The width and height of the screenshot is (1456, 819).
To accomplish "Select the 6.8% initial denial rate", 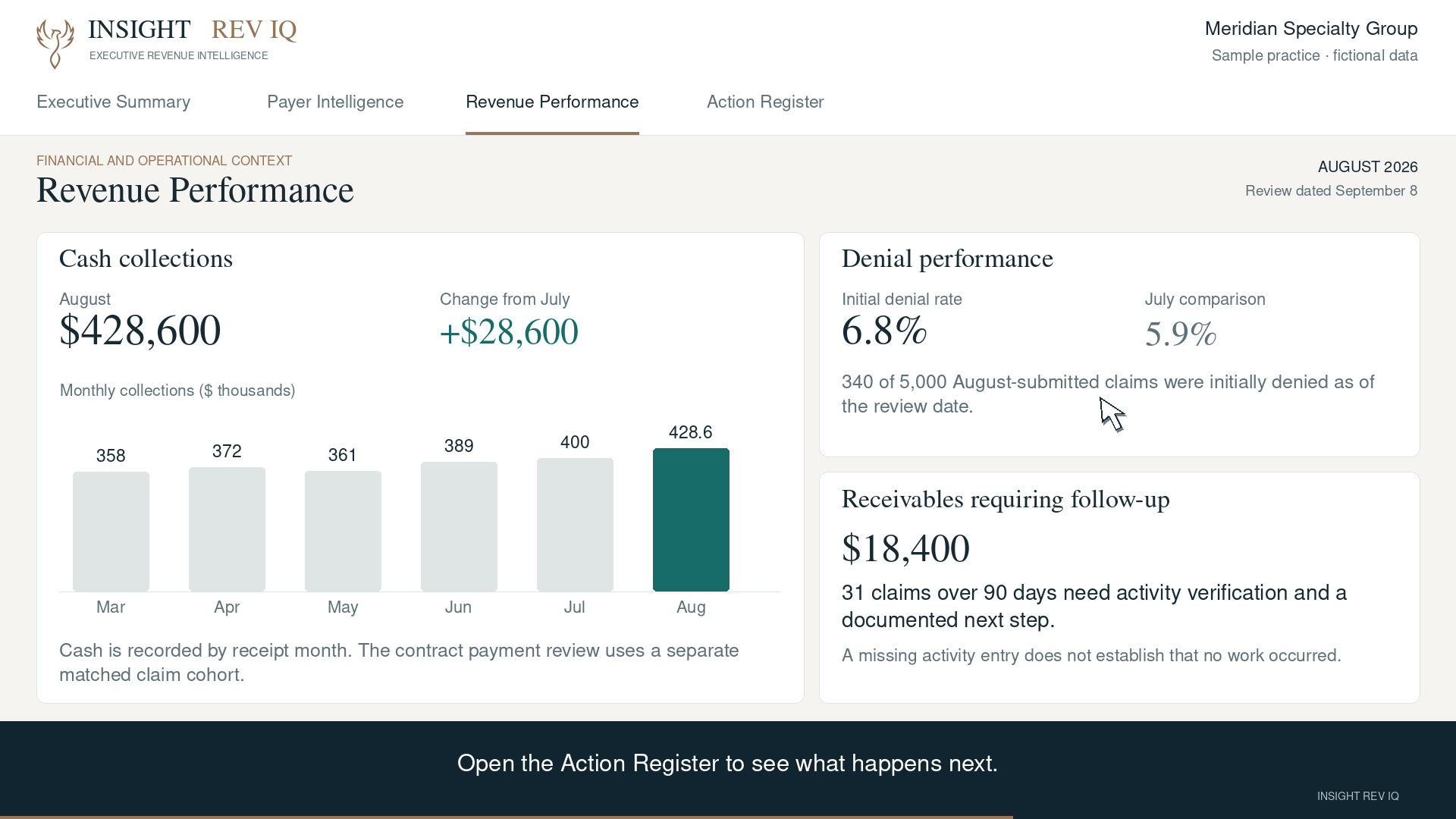I will (884, 331).
